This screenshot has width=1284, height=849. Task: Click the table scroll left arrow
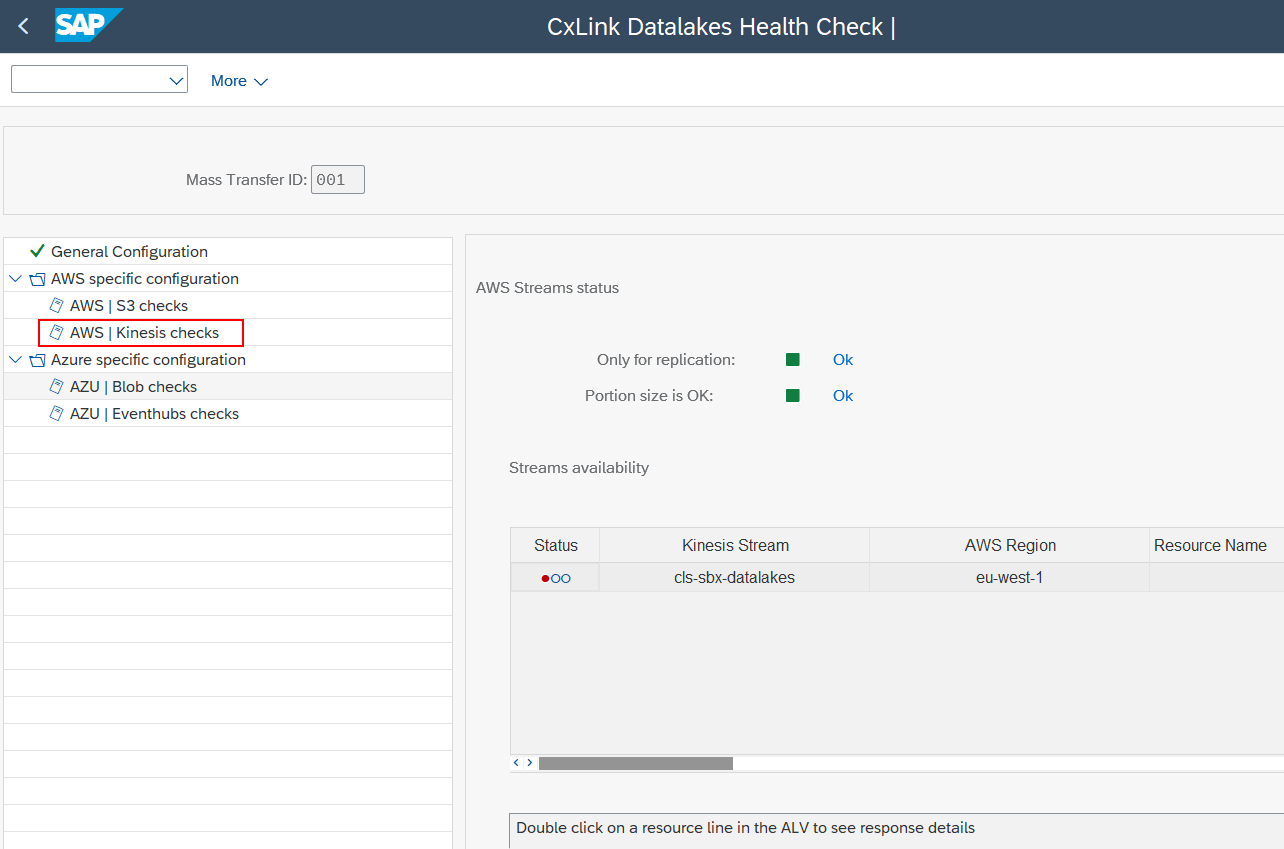[516, 763]
